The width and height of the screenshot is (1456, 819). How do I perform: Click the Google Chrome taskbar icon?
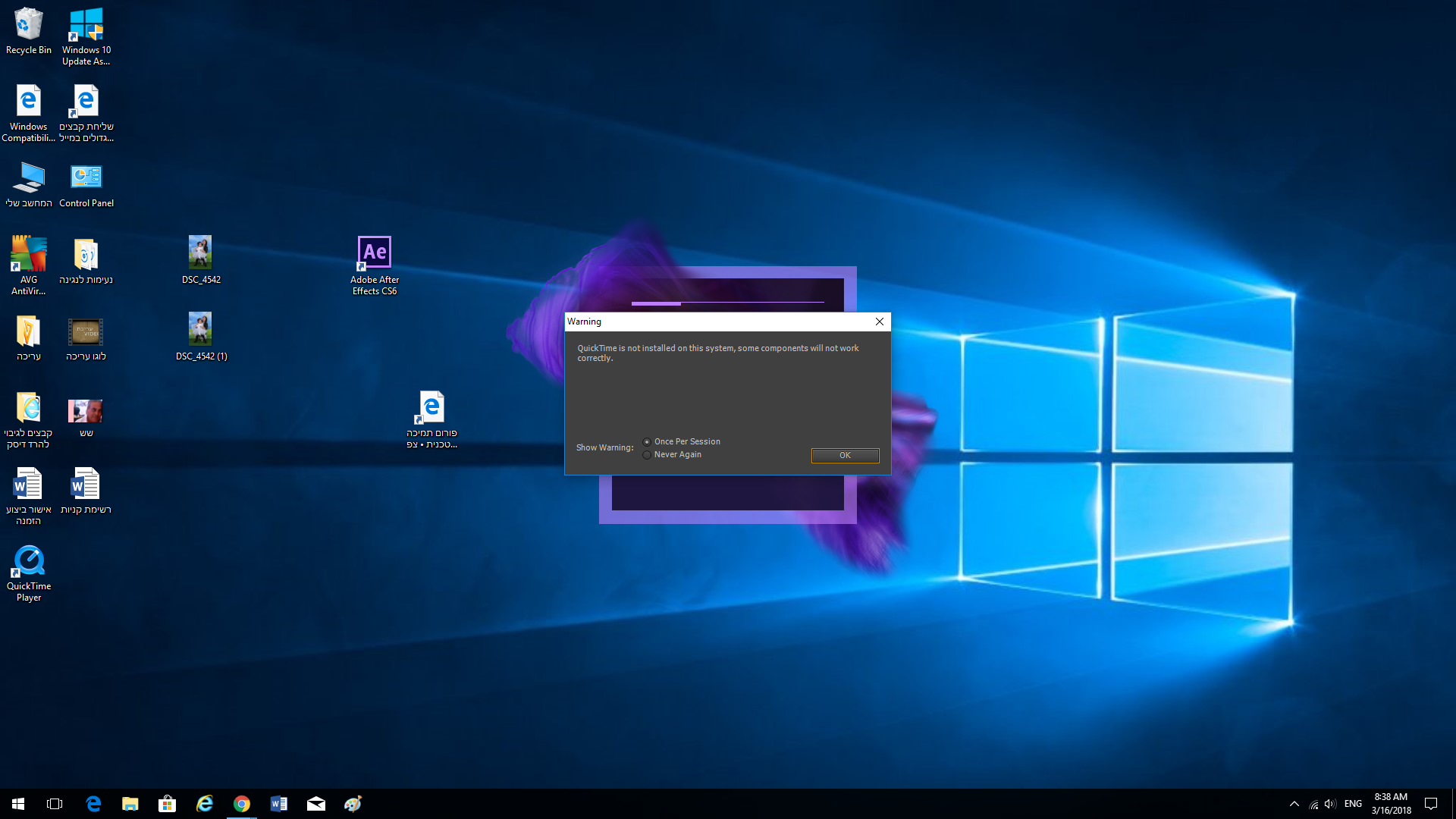(x=242, y=804)
